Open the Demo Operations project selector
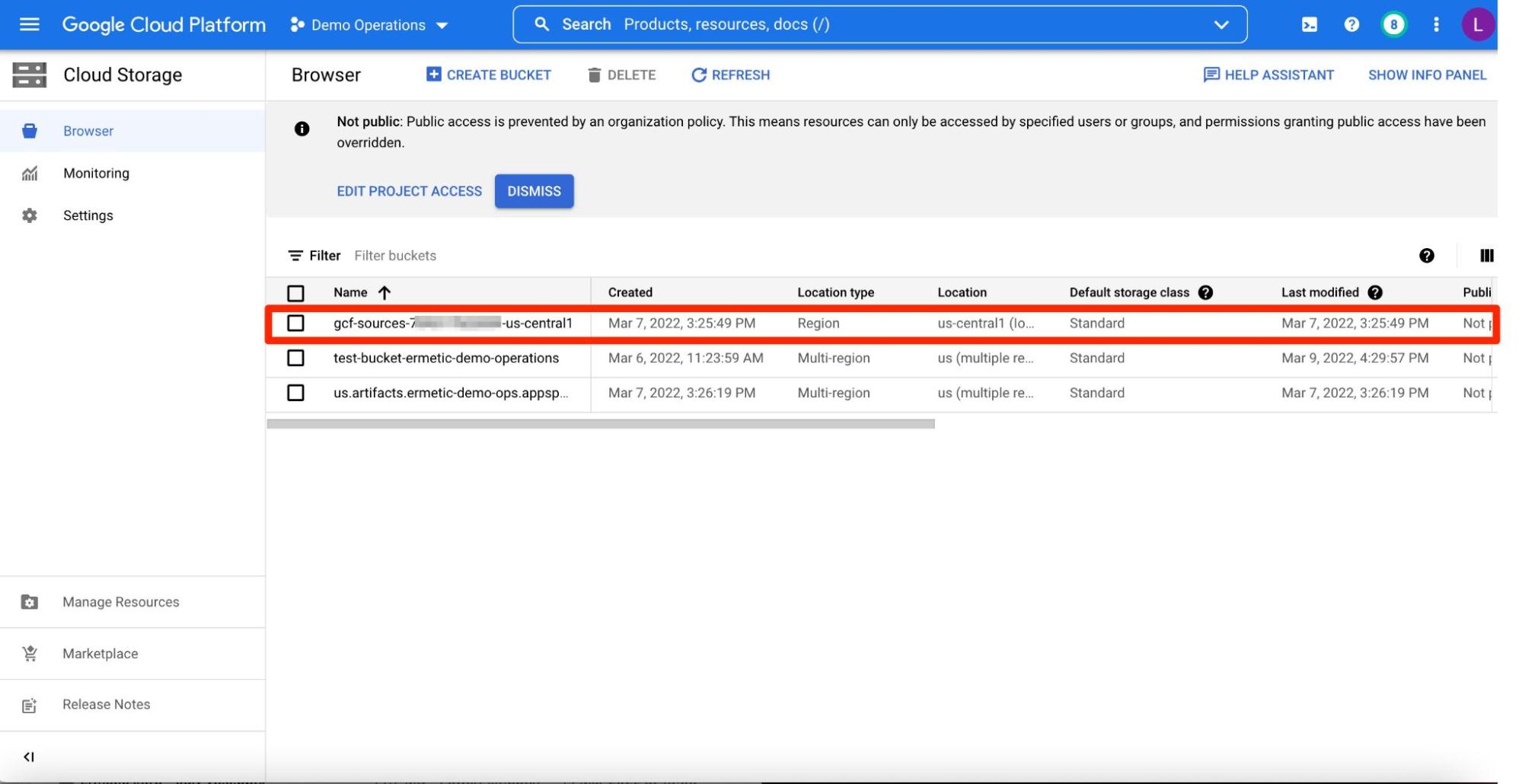 coord(369,25)
